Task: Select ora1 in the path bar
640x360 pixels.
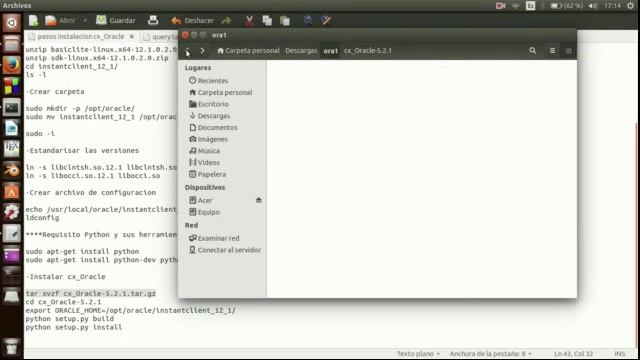Action: tap(331, 51)
